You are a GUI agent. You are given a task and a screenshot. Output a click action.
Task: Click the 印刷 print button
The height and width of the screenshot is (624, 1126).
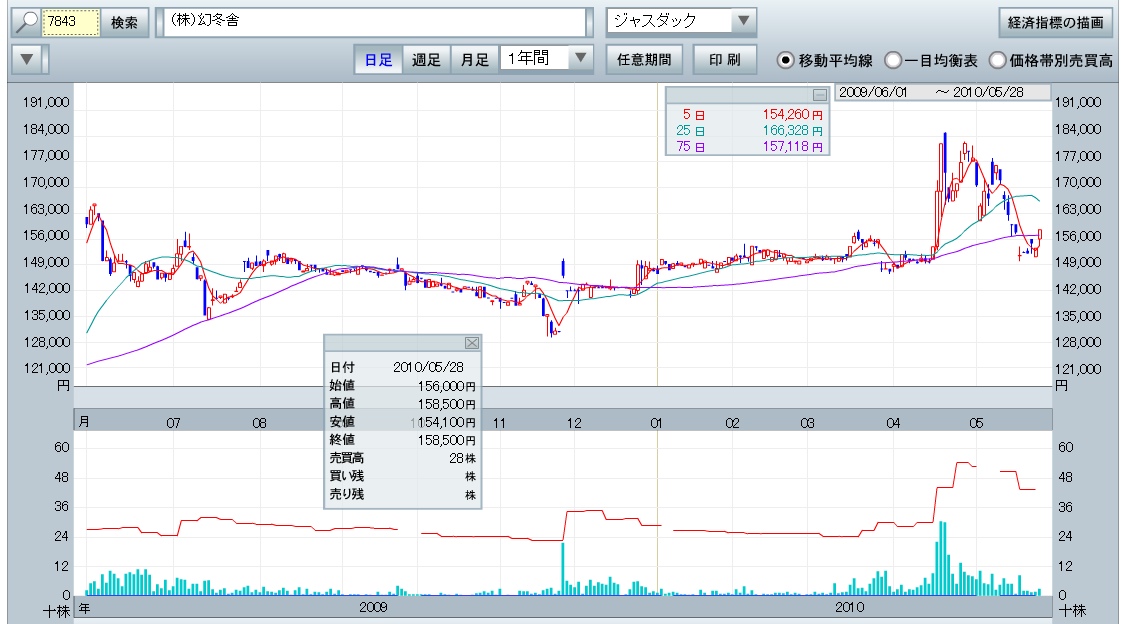(725, 59)
